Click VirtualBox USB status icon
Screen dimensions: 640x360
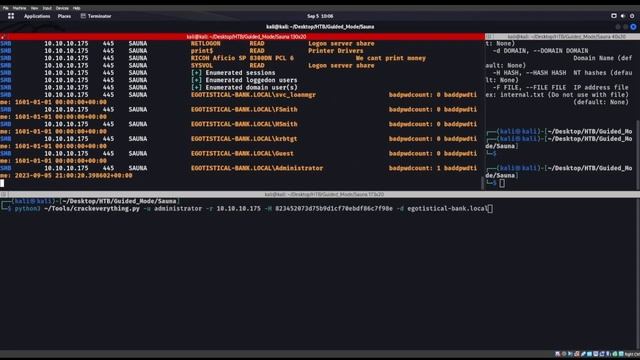point(583,354)
